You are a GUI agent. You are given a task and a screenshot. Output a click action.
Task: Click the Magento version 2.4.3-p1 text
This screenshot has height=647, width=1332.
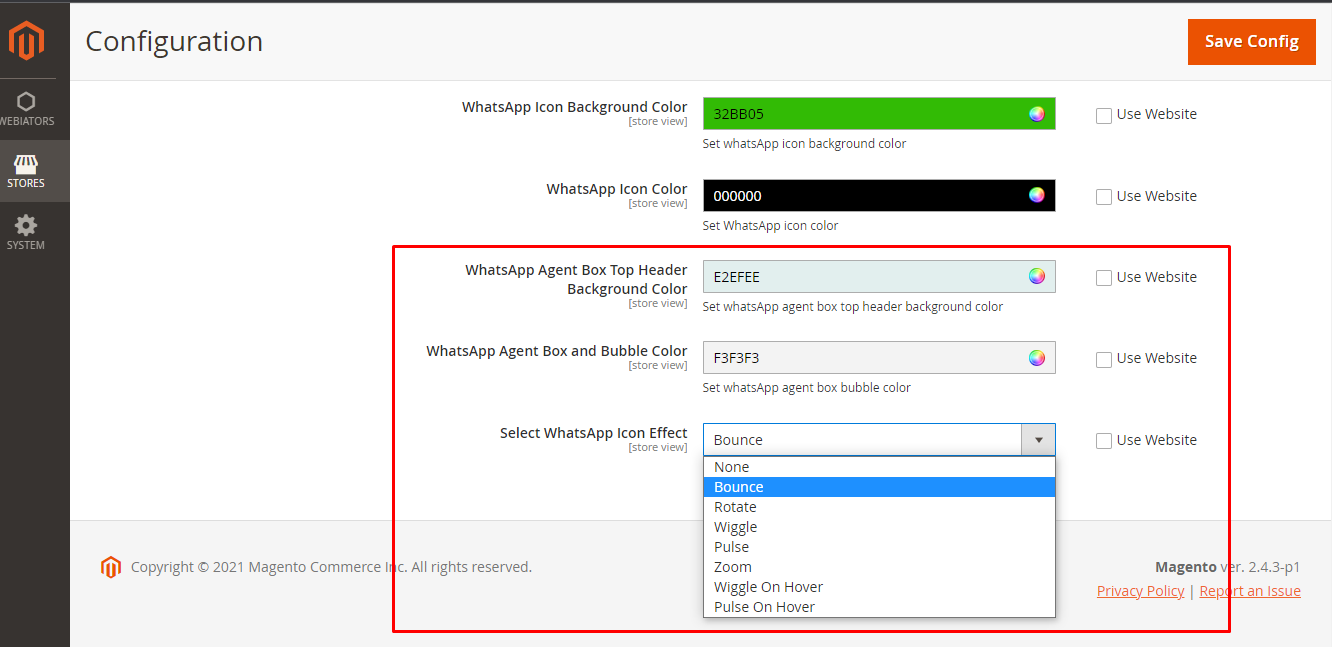pyautogui.click(x=1228, y=567)
